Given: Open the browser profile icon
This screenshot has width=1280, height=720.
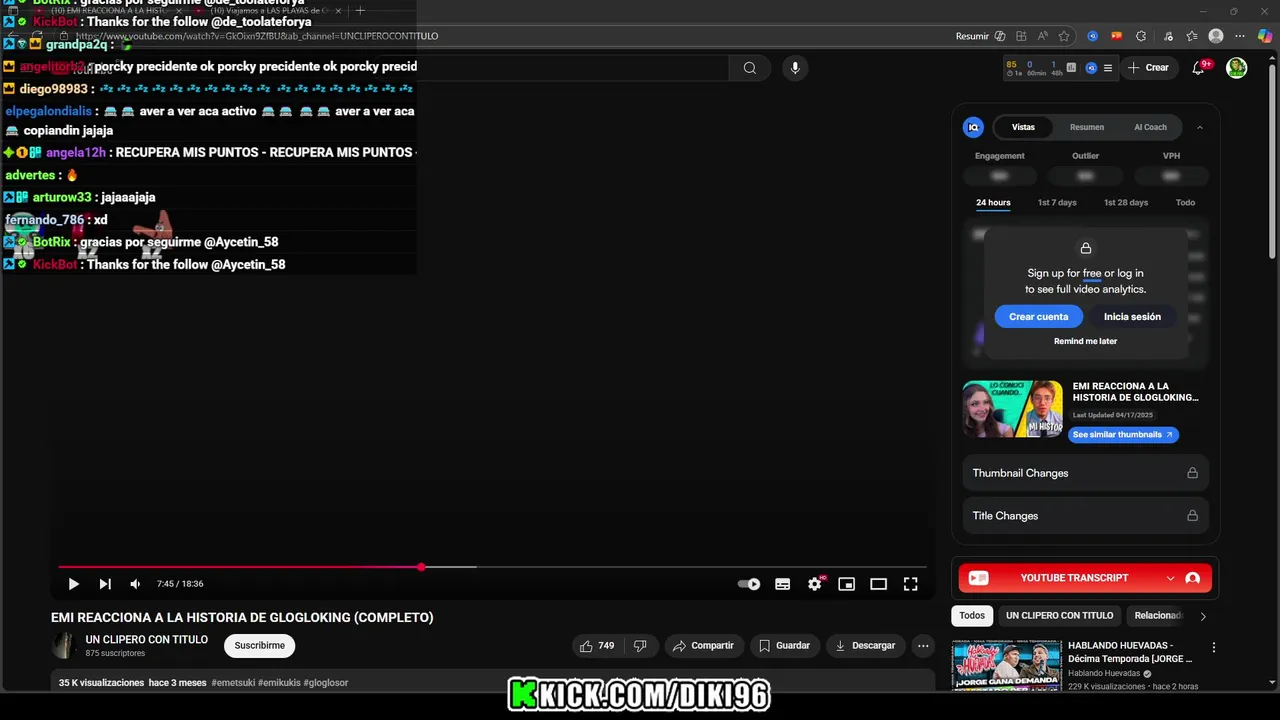Looking at the screenshot, I should pos(1216,36).
